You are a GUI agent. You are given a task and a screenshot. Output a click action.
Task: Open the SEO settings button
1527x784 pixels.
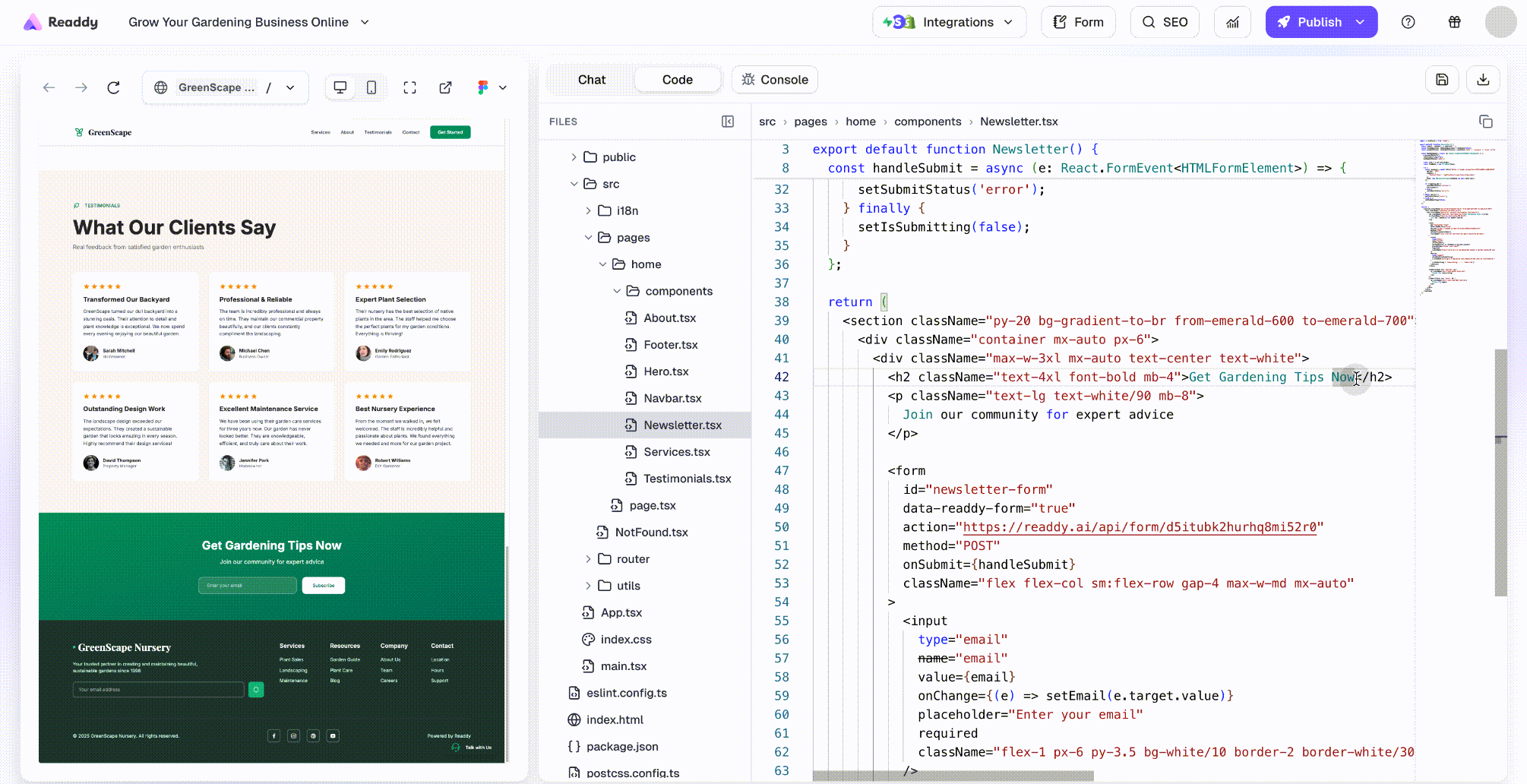click(1165, 22)
